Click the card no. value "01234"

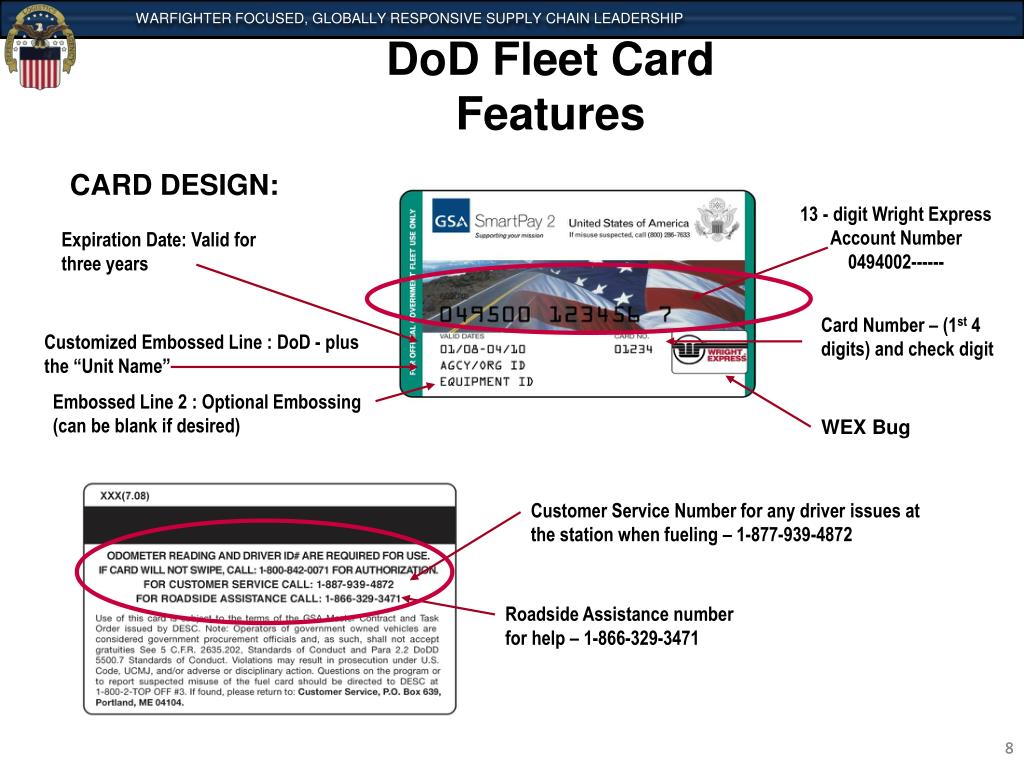point(633,349)
